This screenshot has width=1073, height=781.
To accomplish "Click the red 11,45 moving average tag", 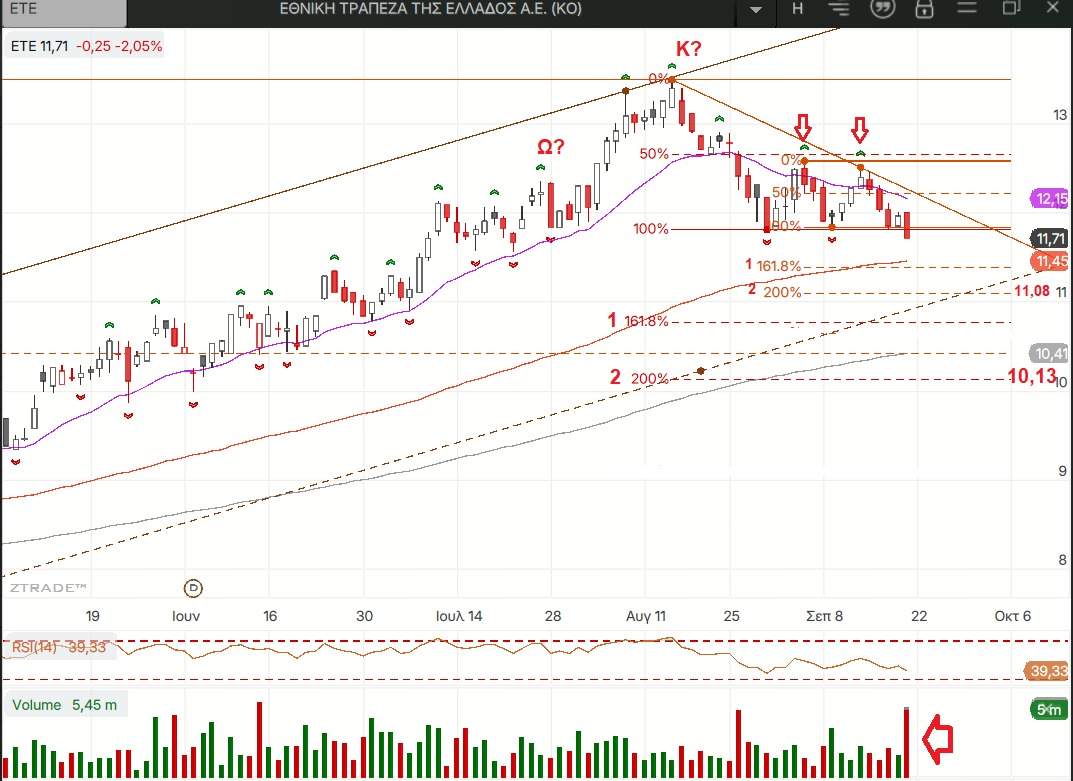I will (x=1050, y=261).
